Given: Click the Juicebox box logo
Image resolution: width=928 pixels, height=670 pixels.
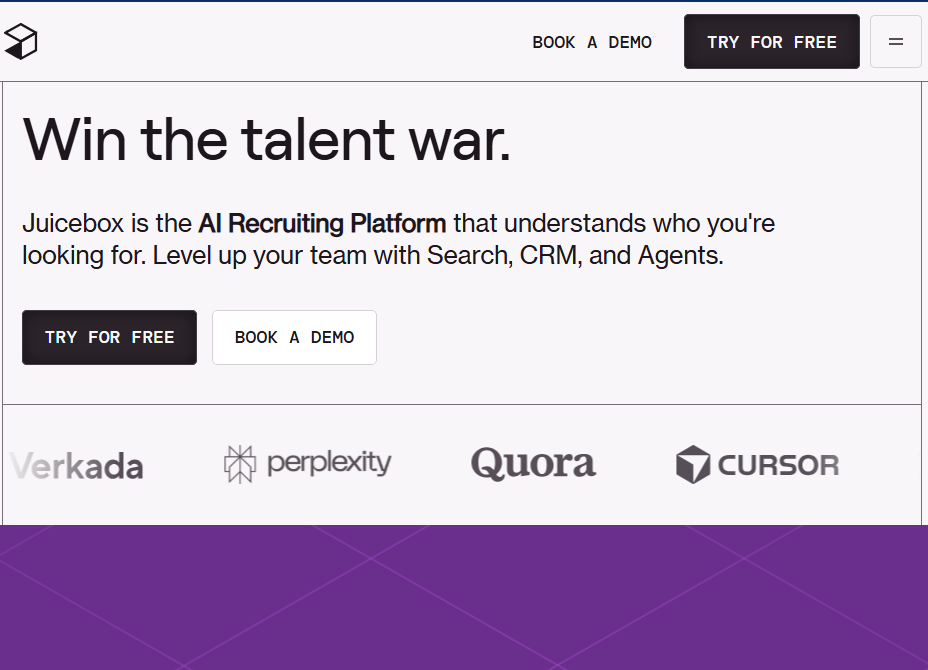Looking at the screenshot, I should [x=21, y=42].
